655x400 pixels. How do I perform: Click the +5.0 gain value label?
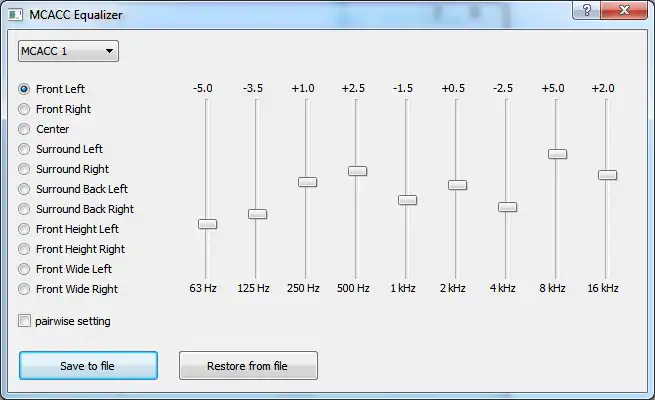[553, 89]
